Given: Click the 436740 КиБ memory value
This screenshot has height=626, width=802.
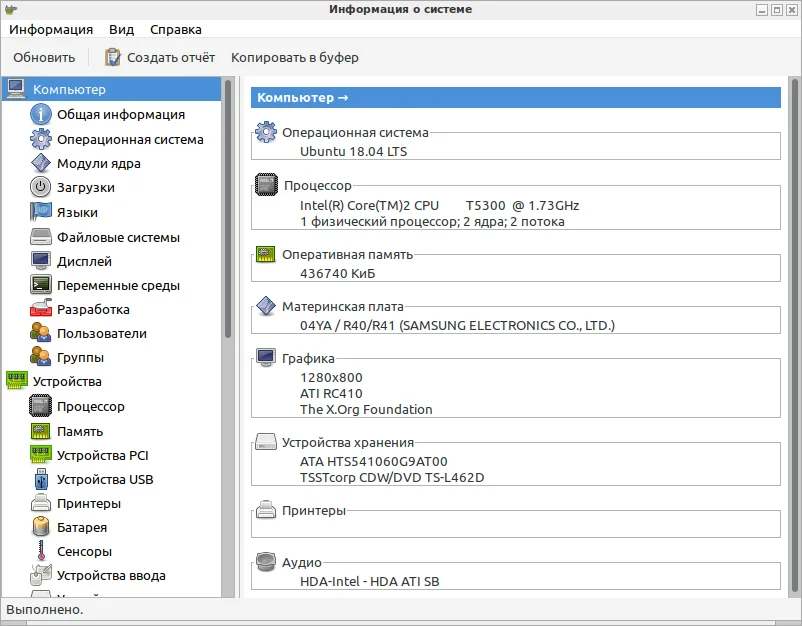Looking at the screenshot, I should 338,274.
